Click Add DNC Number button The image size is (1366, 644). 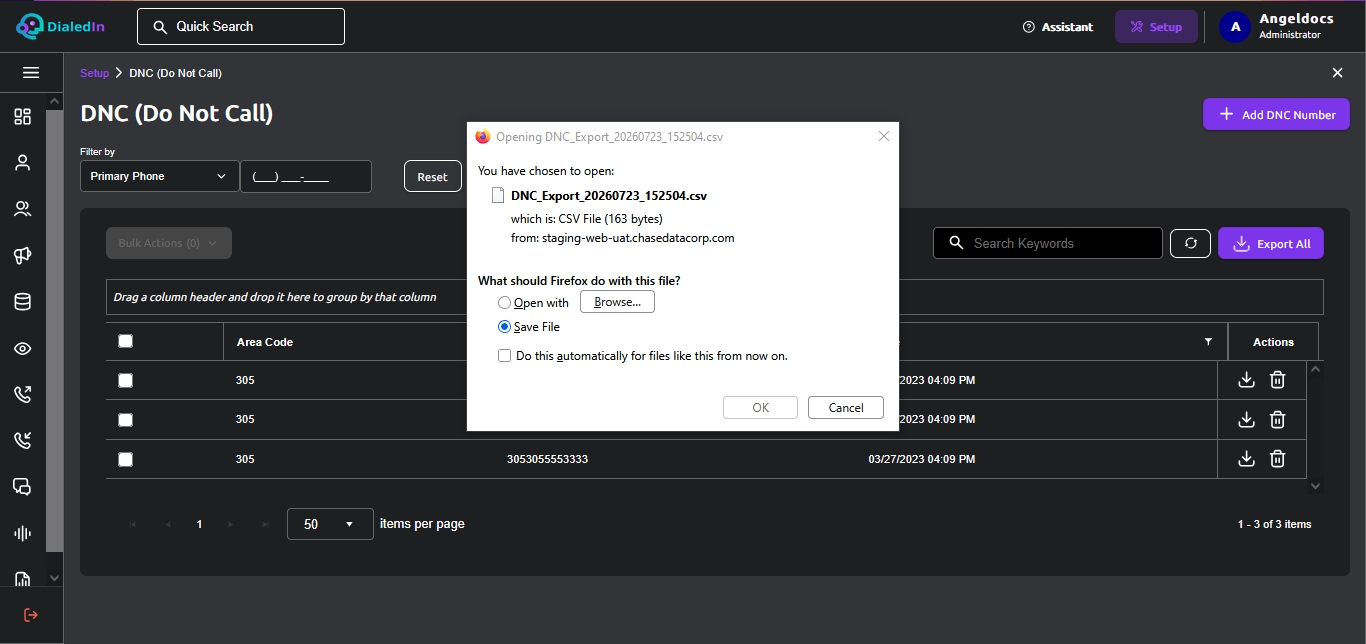(1276, 114)
